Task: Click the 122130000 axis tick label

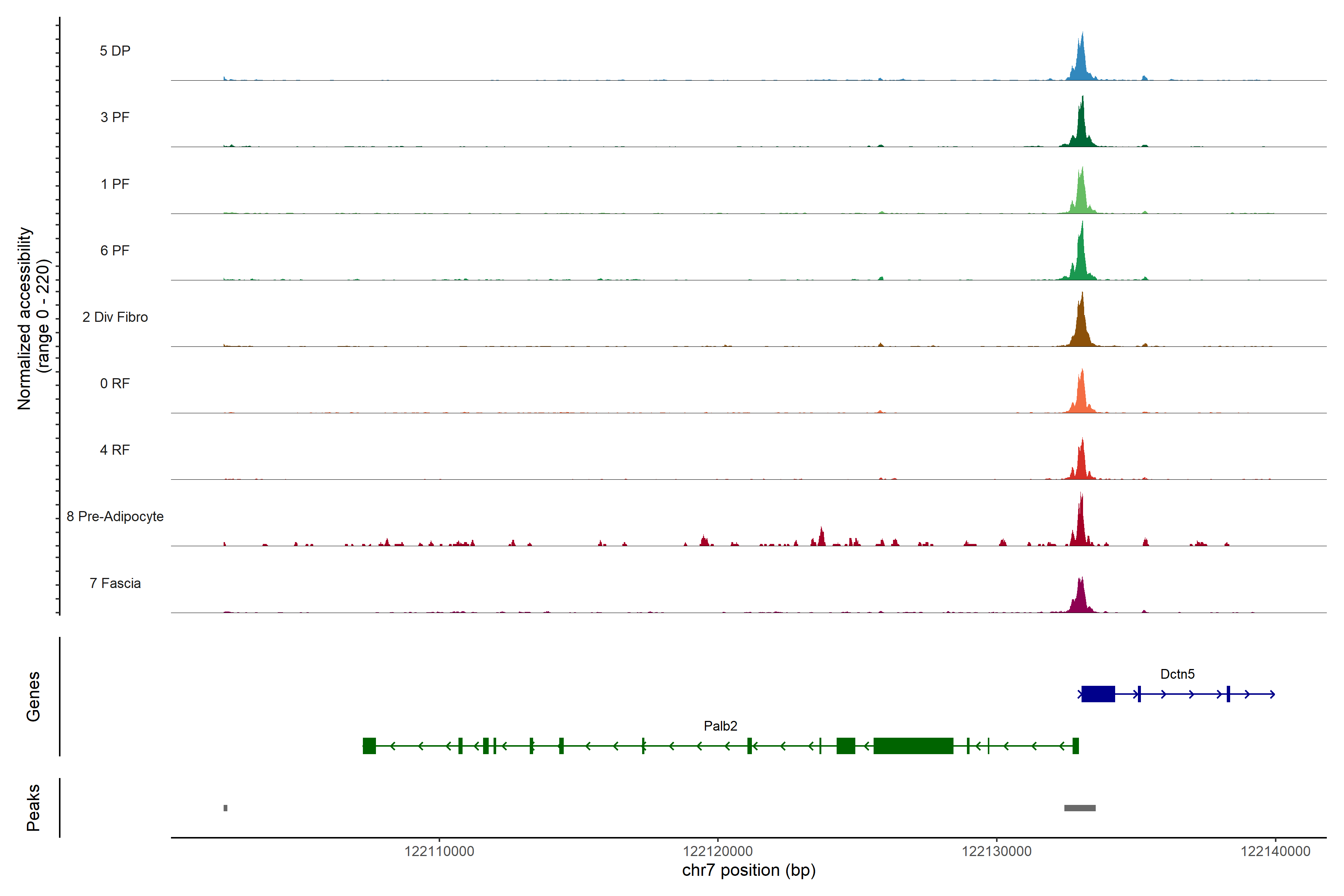Action: [996, 852]
